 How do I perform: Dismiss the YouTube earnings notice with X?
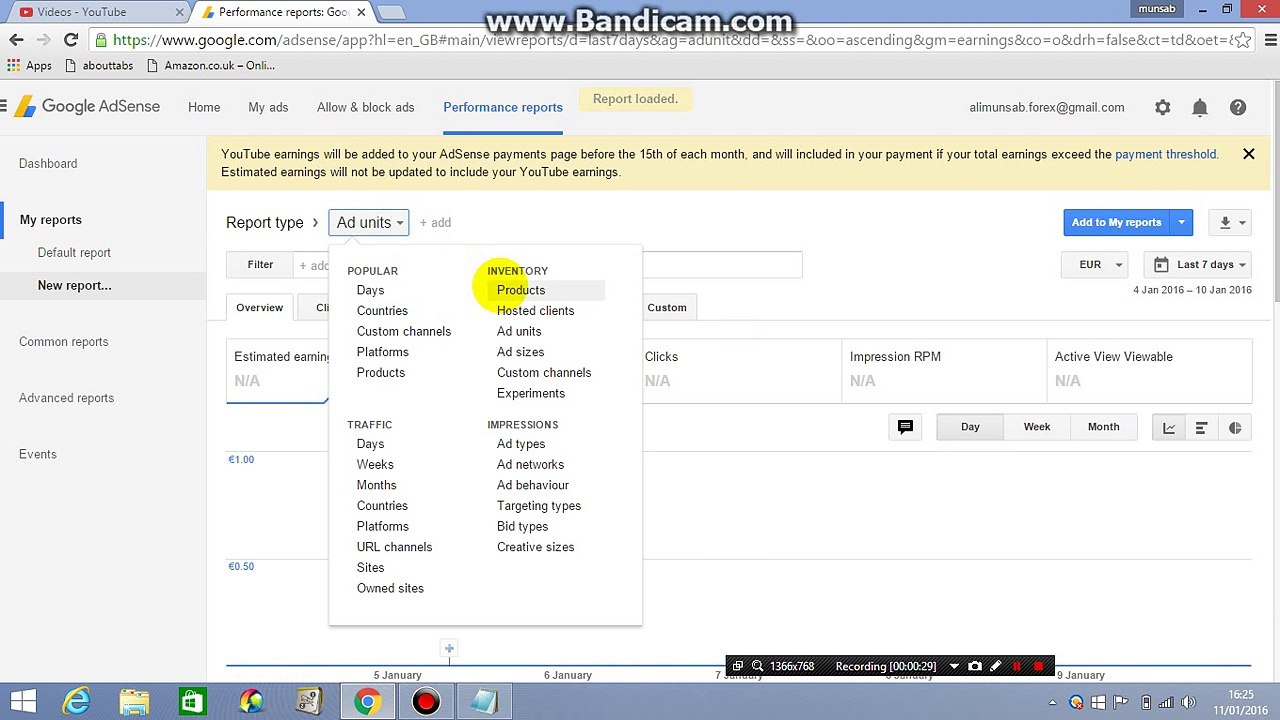(x=1248, y=154)
